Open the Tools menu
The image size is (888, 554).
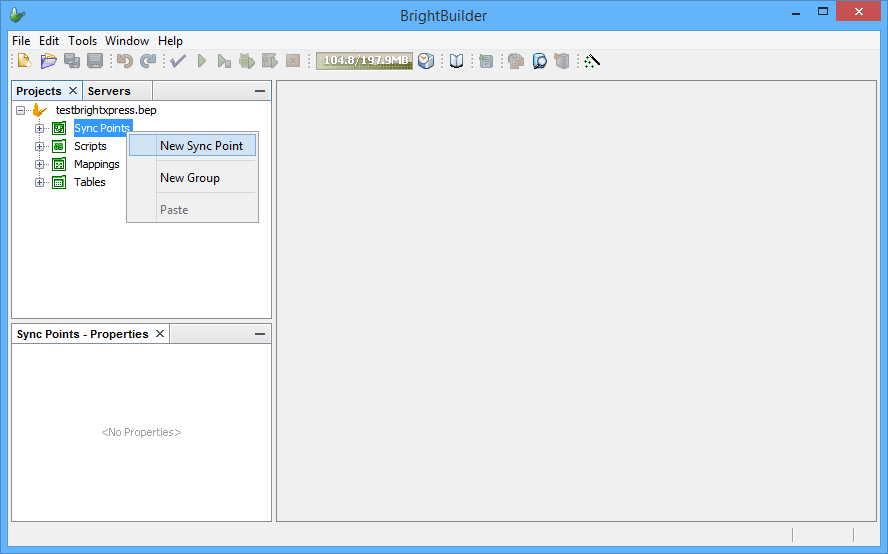[x=82, y=41]
